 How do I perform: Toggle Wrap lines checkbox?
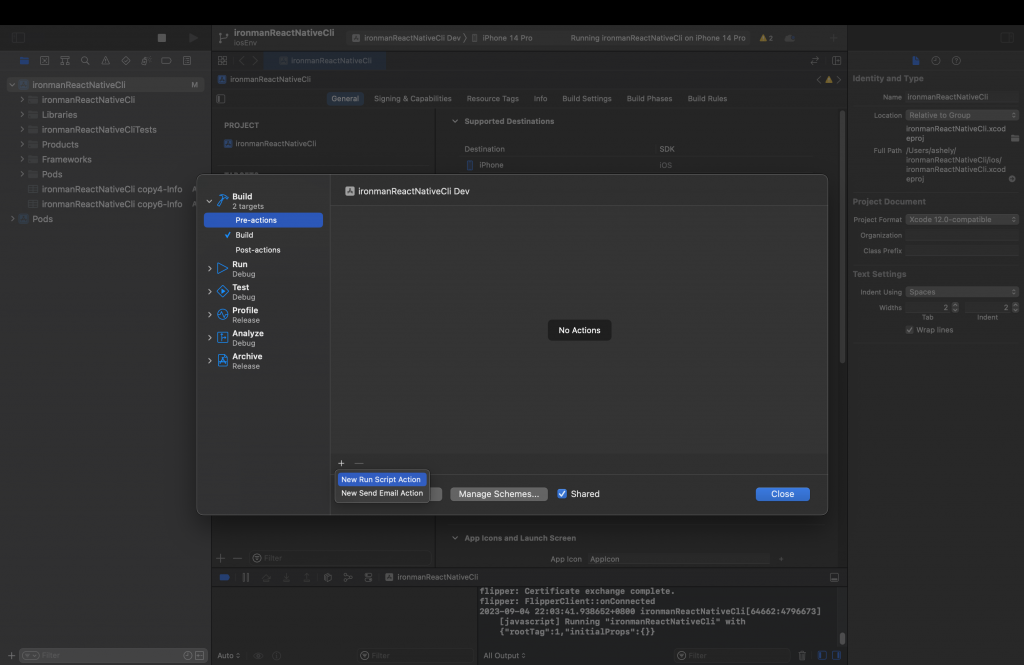click(x=909, y=330)
